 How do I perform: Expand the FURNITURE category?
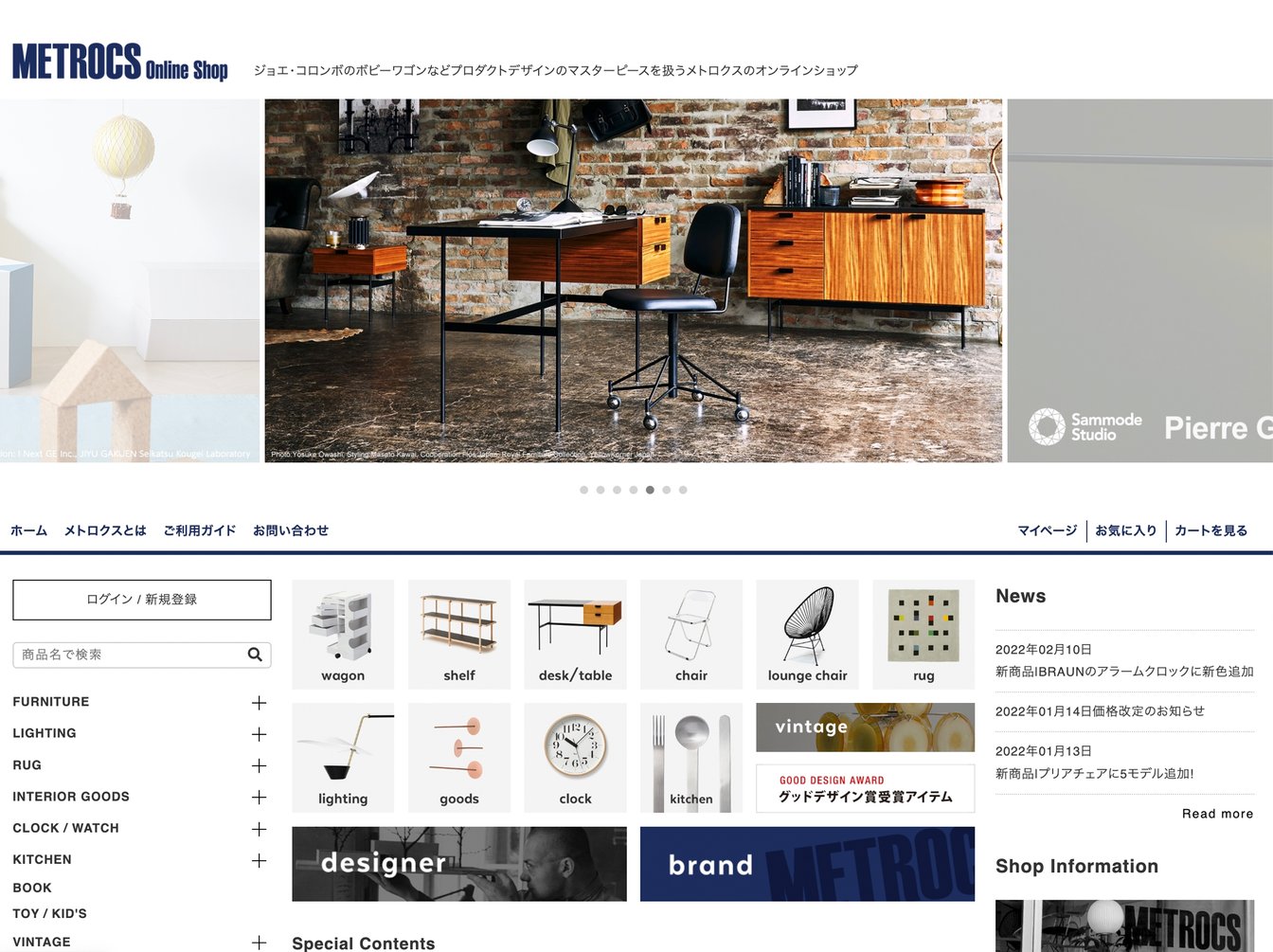pos(259,703)
